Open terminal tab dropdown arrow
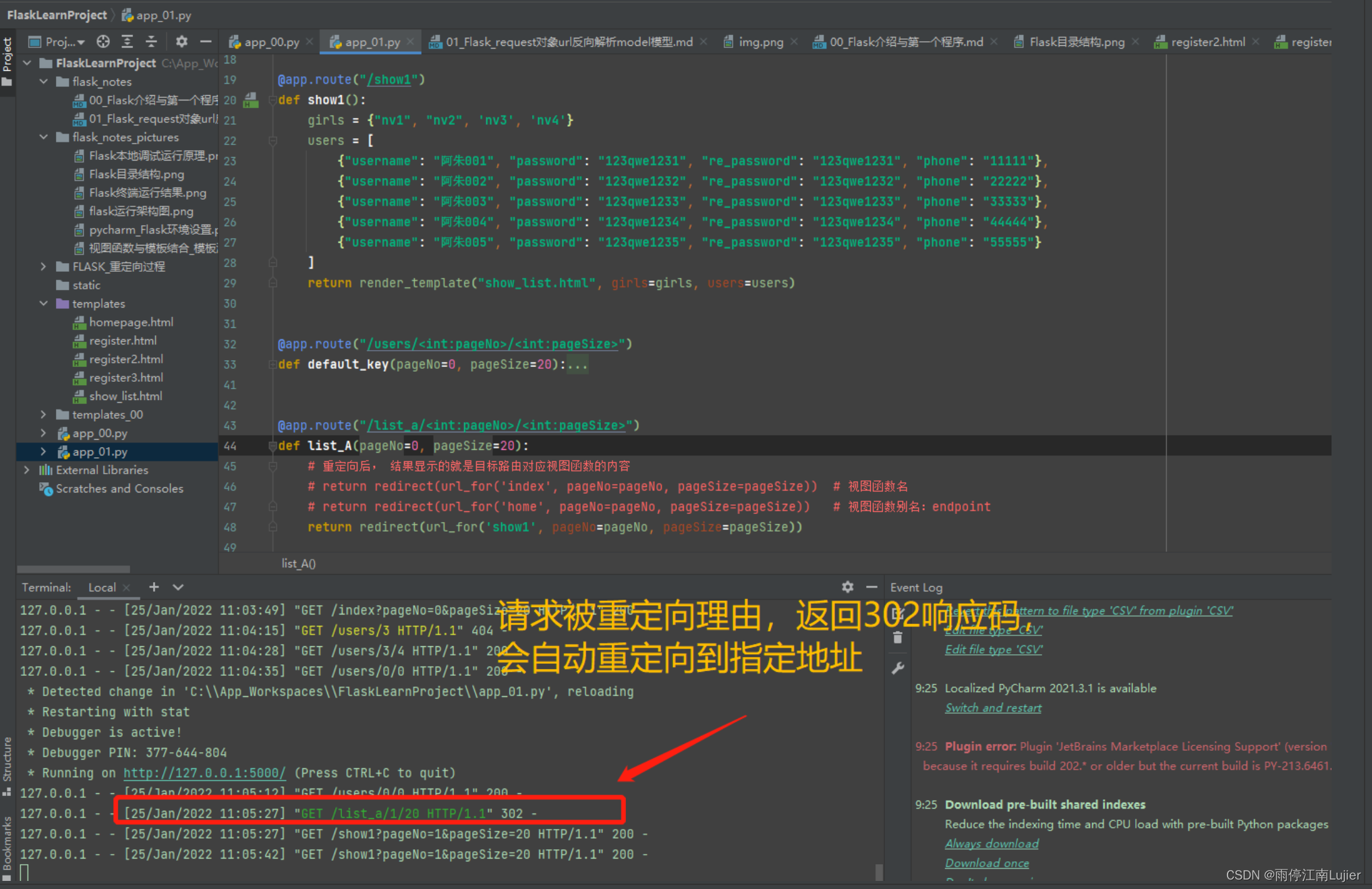1372x889 pixels. (178, 587)
